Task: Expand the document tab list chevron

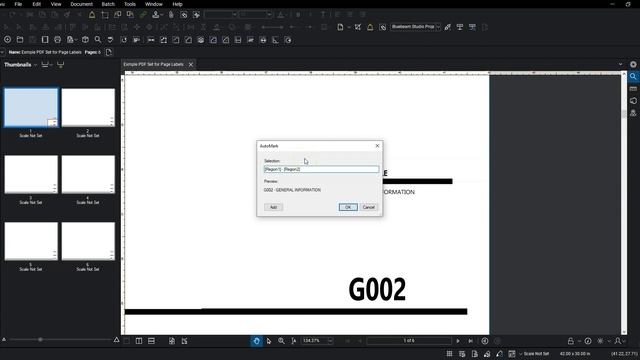Action: coord(620,64)
